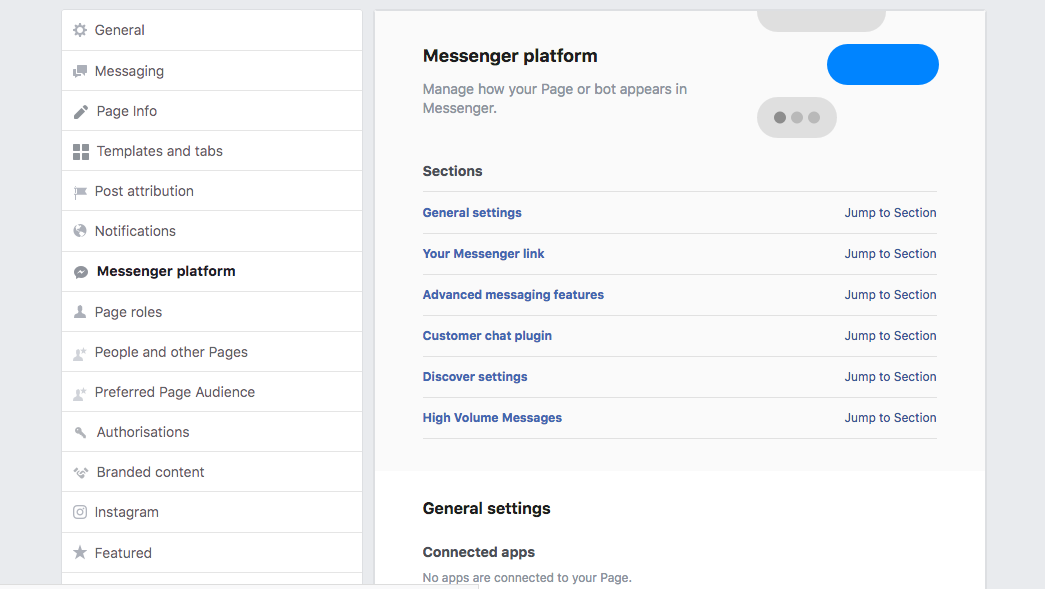Open the Messaging settings

tap(212, 71)
